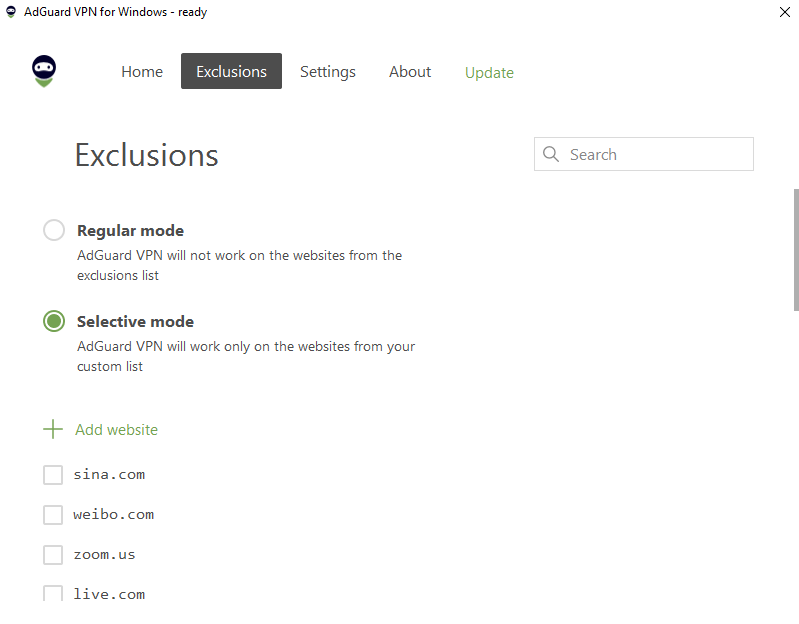
Task: Focus the Search input field
Action: [644, 154]
